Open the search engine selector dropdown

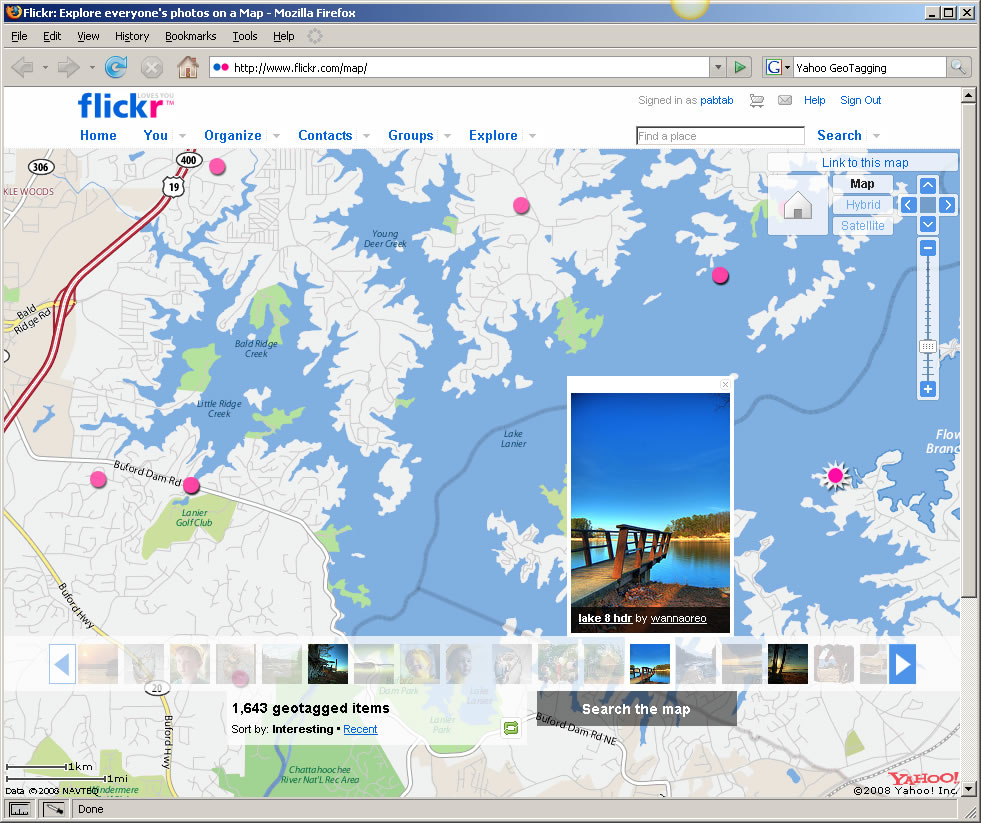tap(778, 68)
